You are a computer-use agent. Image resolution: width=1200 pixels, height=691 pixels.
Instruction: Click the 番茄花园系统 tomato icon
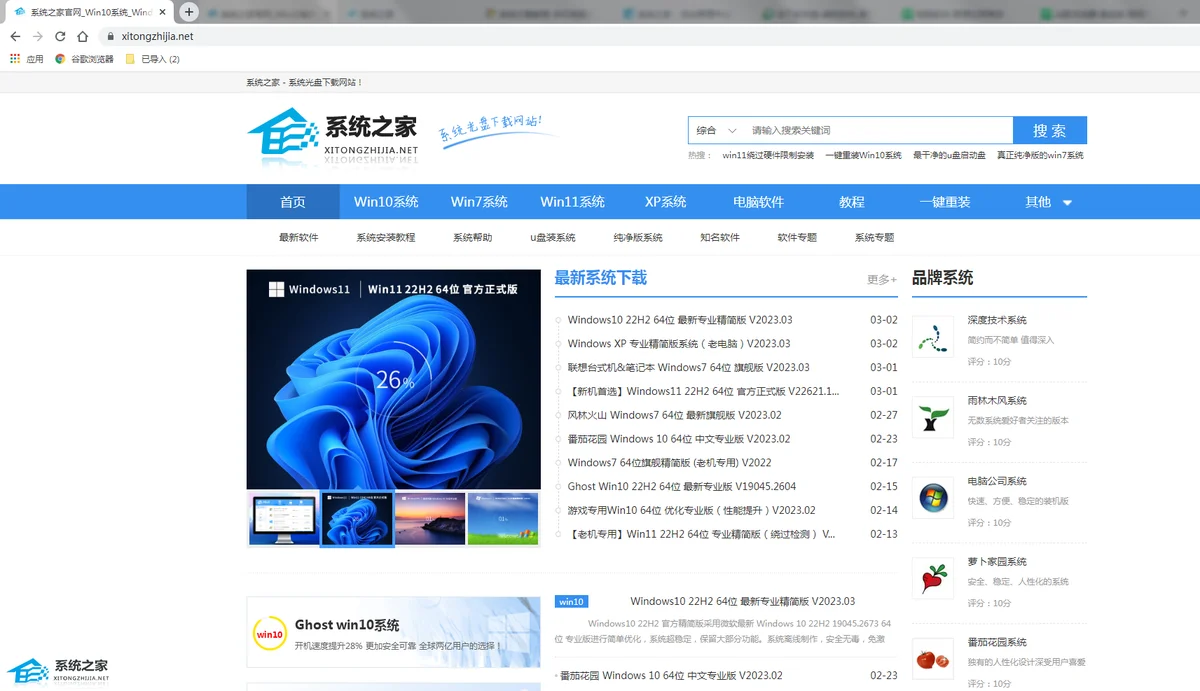933,660
